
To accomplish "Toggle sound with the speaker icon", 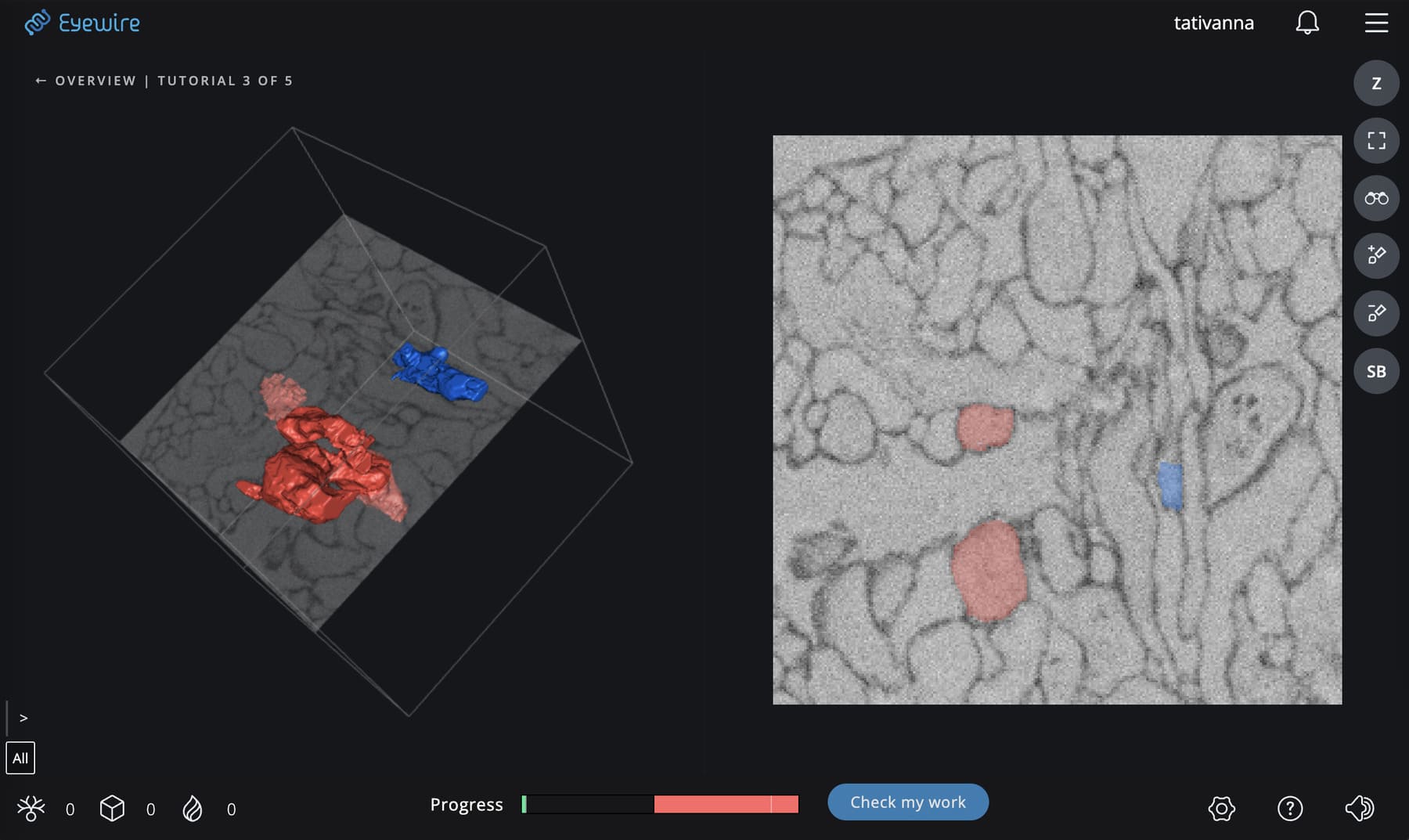I will (x=1360, y=809).
